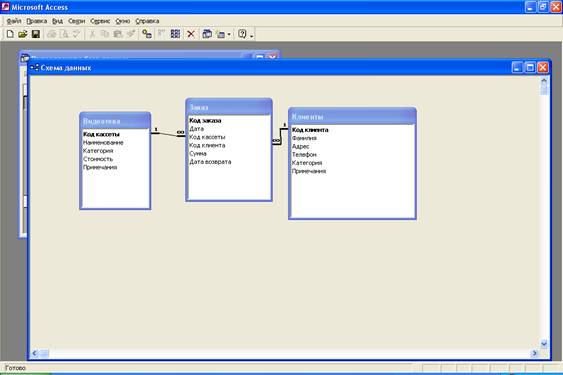Expand the New object dropdown arrow
The width and height of the screenshot is (563, 375).
point(229,34)
